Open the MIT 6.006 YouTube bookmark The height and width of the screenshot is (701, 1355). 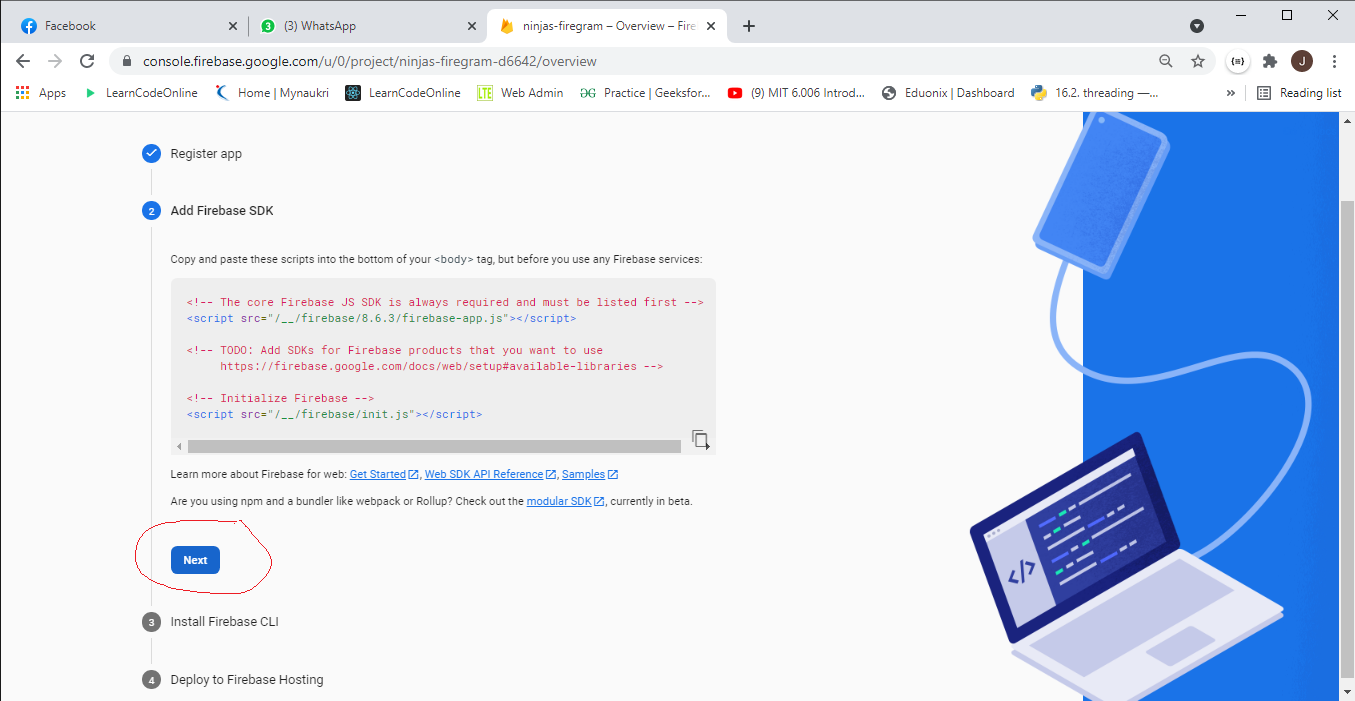pyautogui.click(x=798, y=93)
